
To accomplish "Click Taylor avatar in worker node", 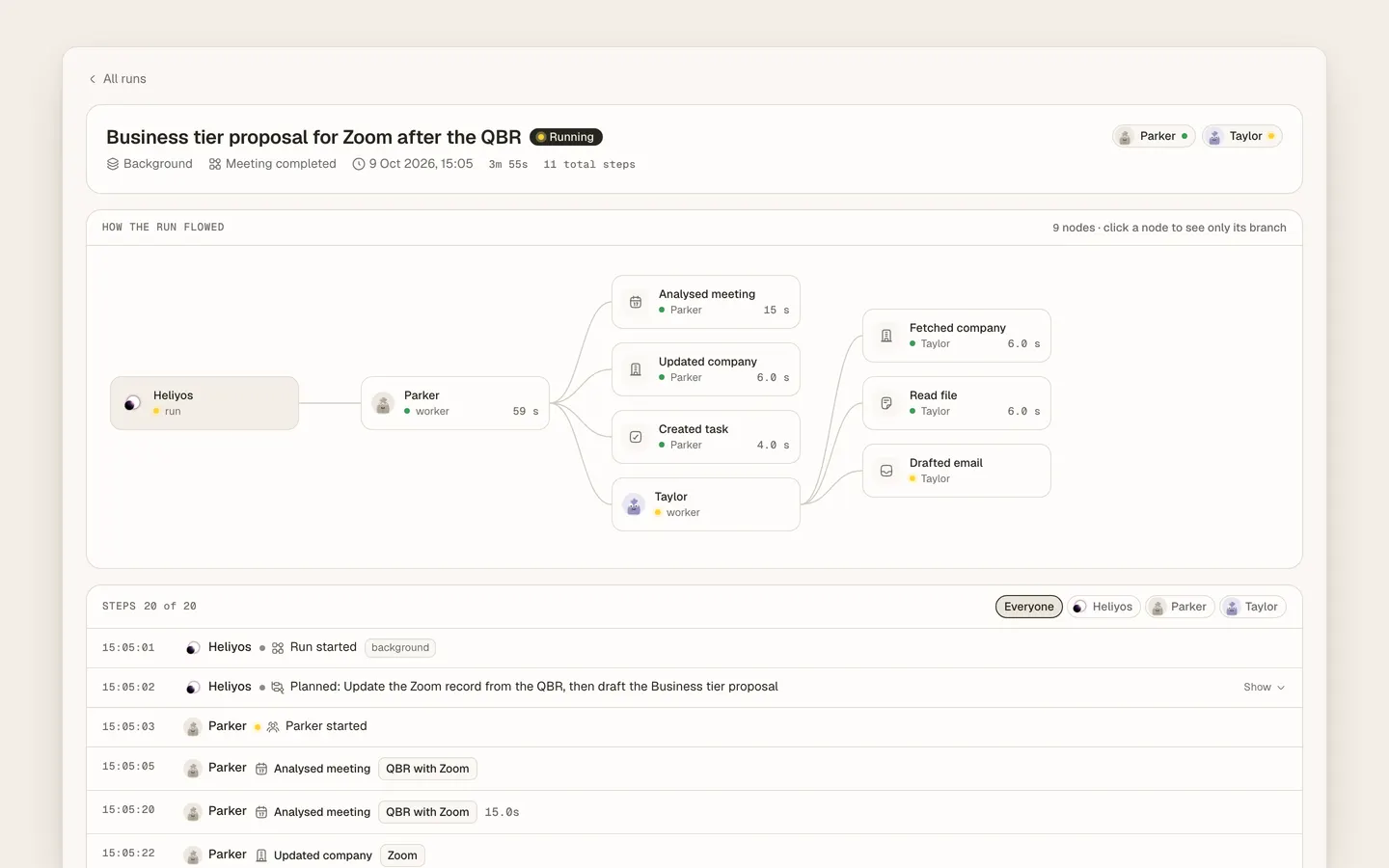I will coord(634,504).
